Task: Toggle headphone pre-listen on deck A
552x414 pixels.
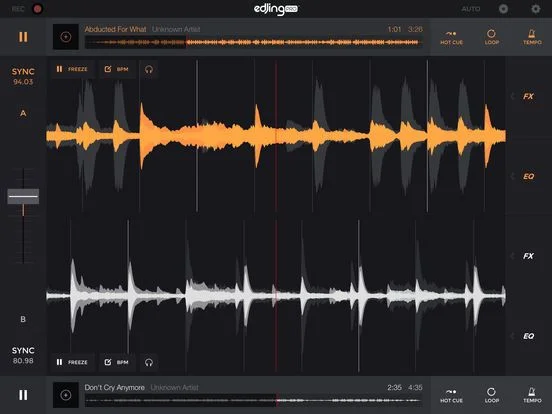Action: [149, 69]
